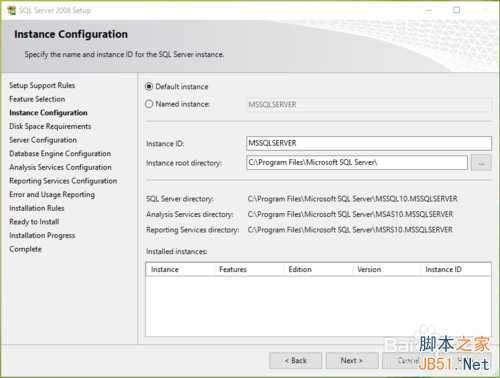Click the SQL Server directory path text
Viewport: 500px width, 378px height.
tap(352, 199)
